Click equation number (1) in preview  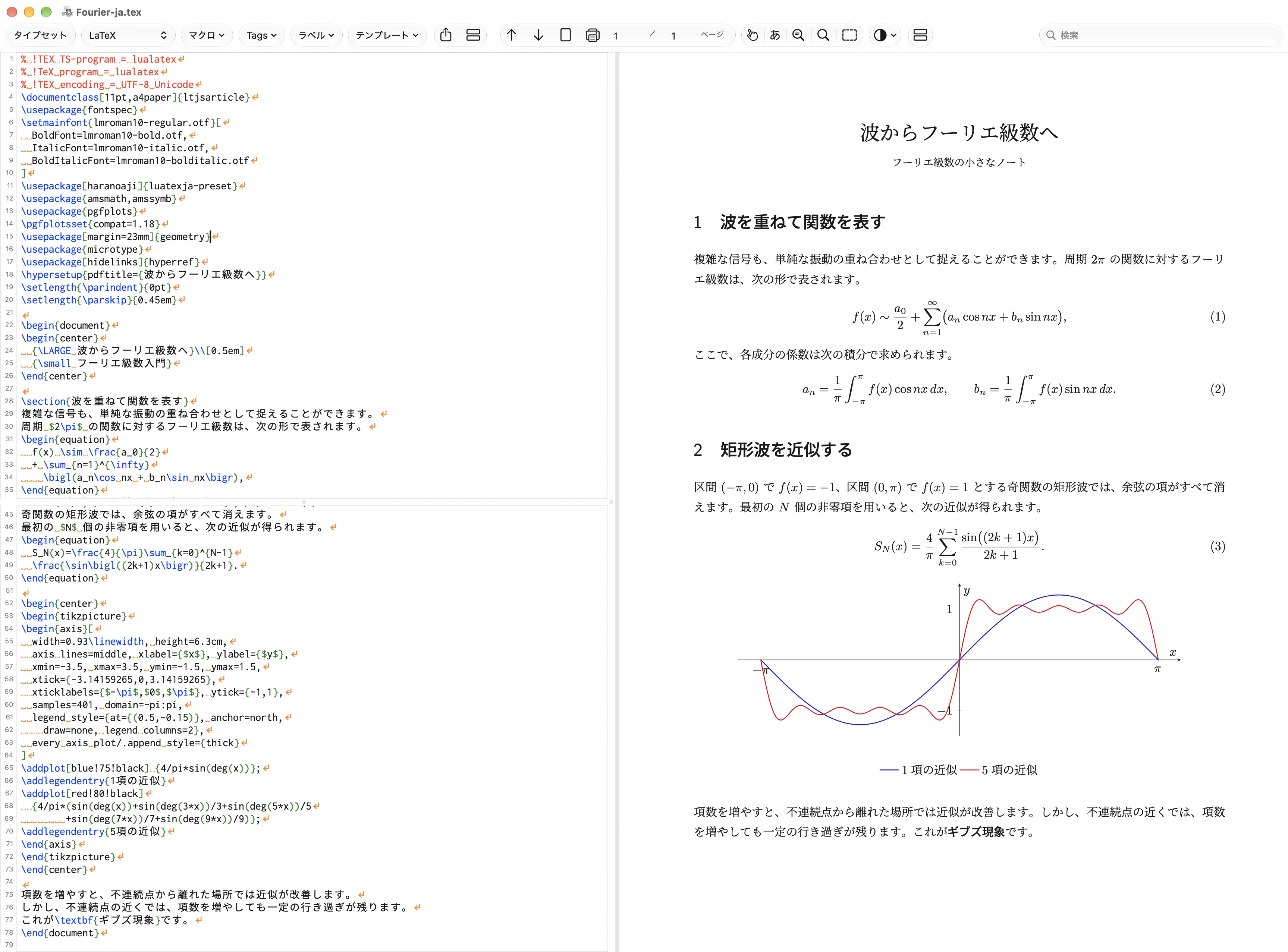point(1218,317)
